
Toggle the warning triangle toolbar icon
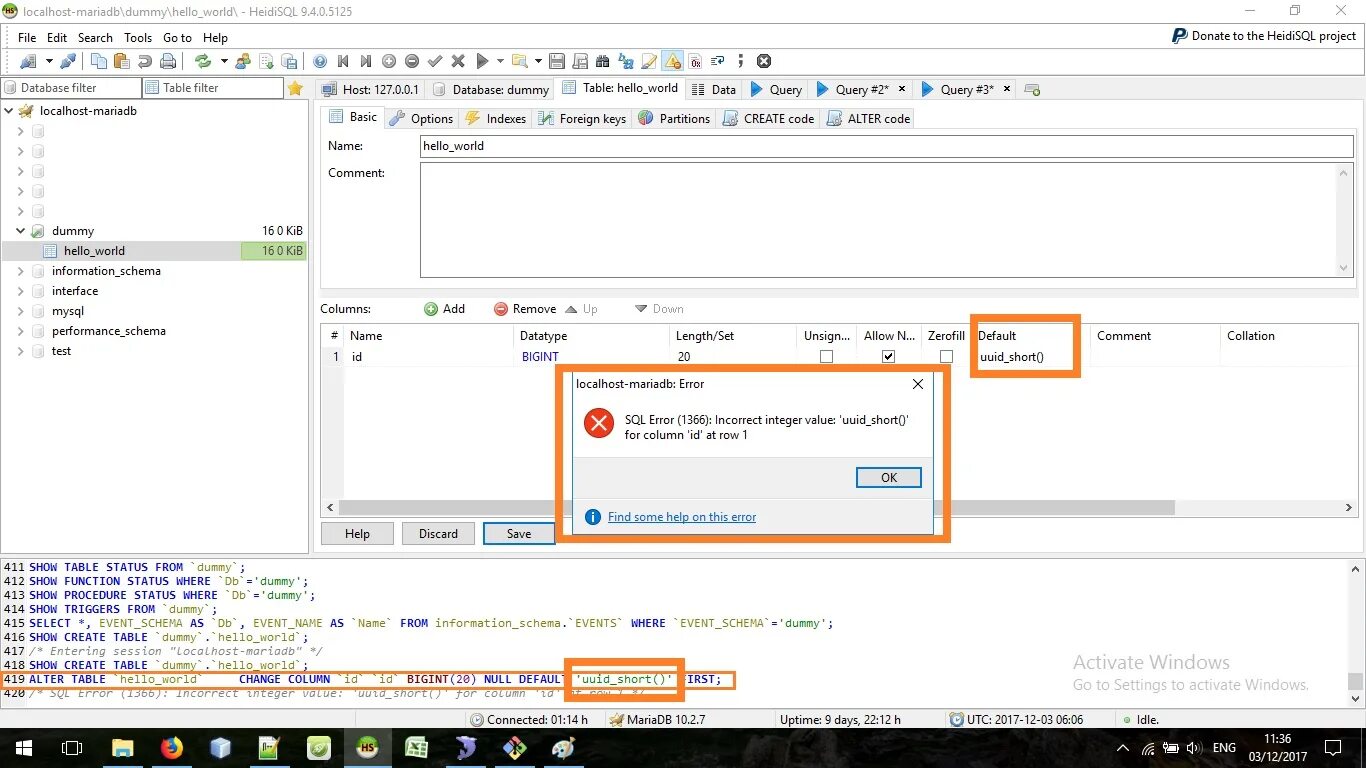tap(672, 61)
